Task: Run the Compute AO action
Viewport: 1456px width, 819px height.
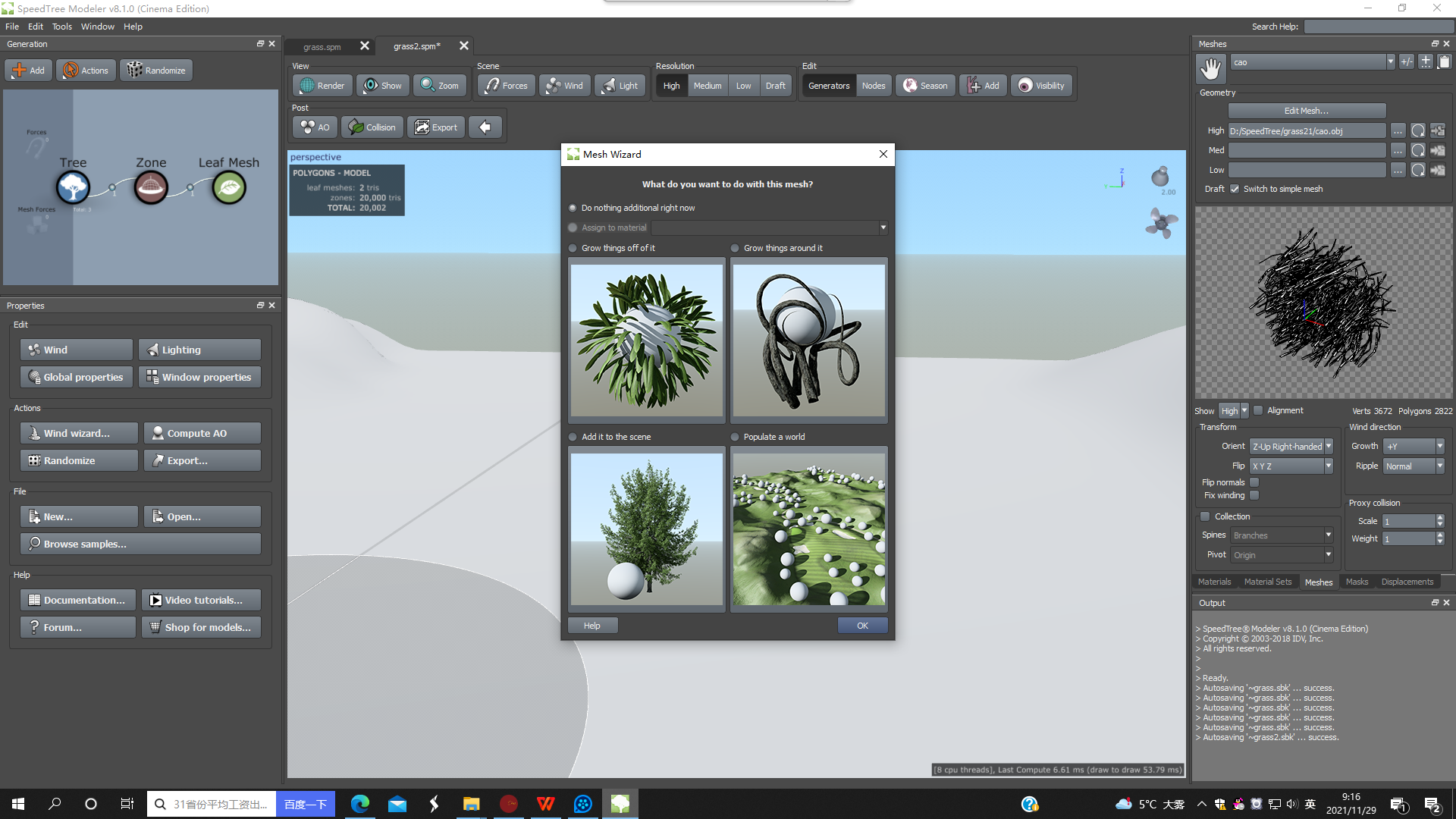Action: [x=202, y=432]
